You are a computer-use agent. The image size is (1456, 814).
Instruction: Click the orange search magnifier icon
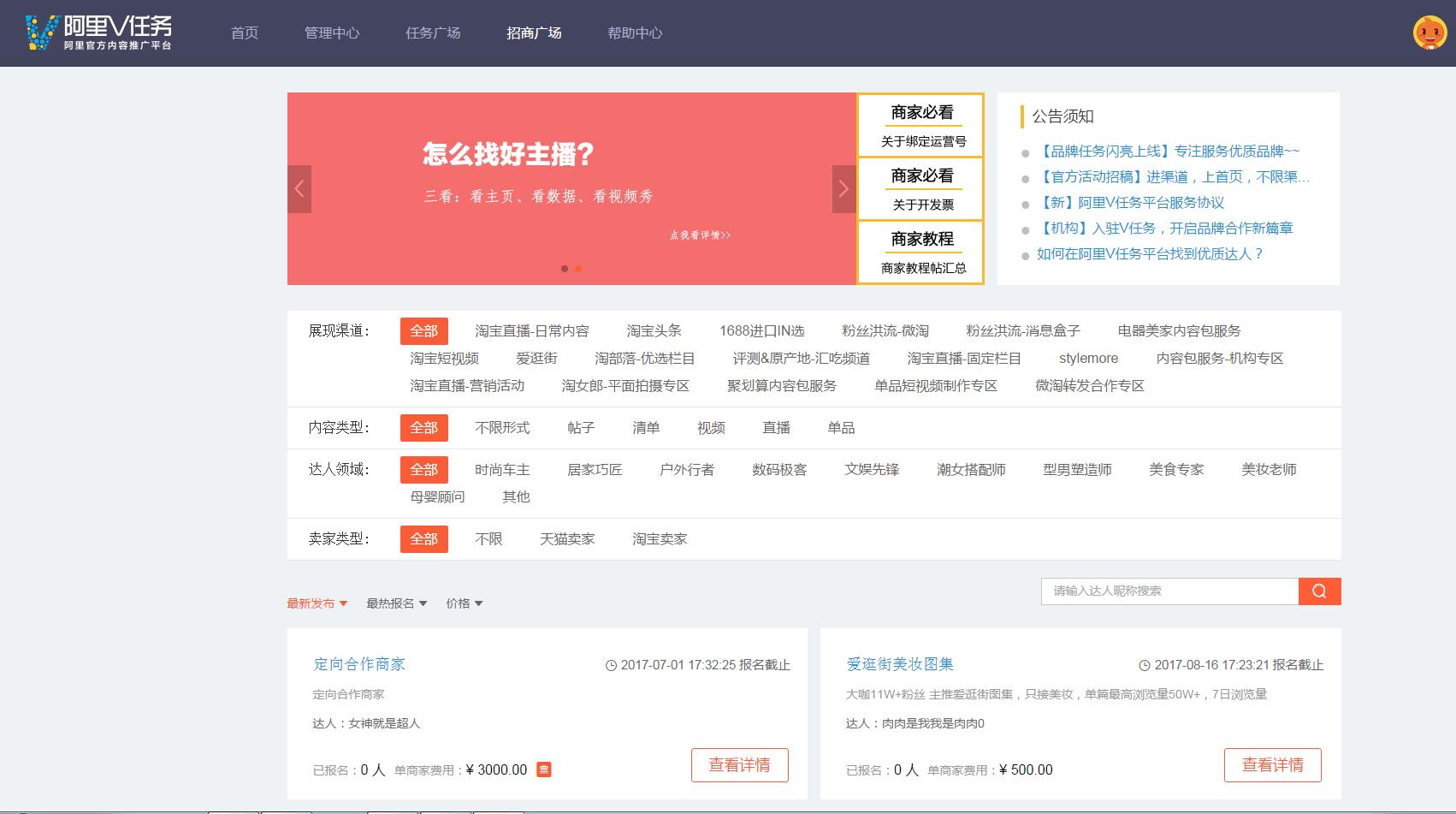click(x=1318, y=591)
